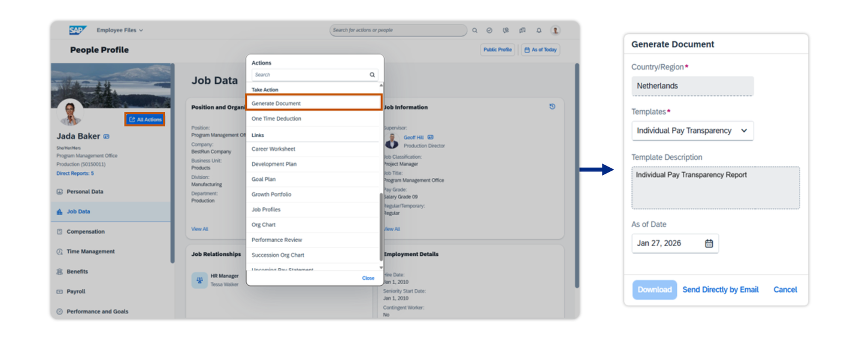
Task: Click the Template Description text area
Action: 716,188
